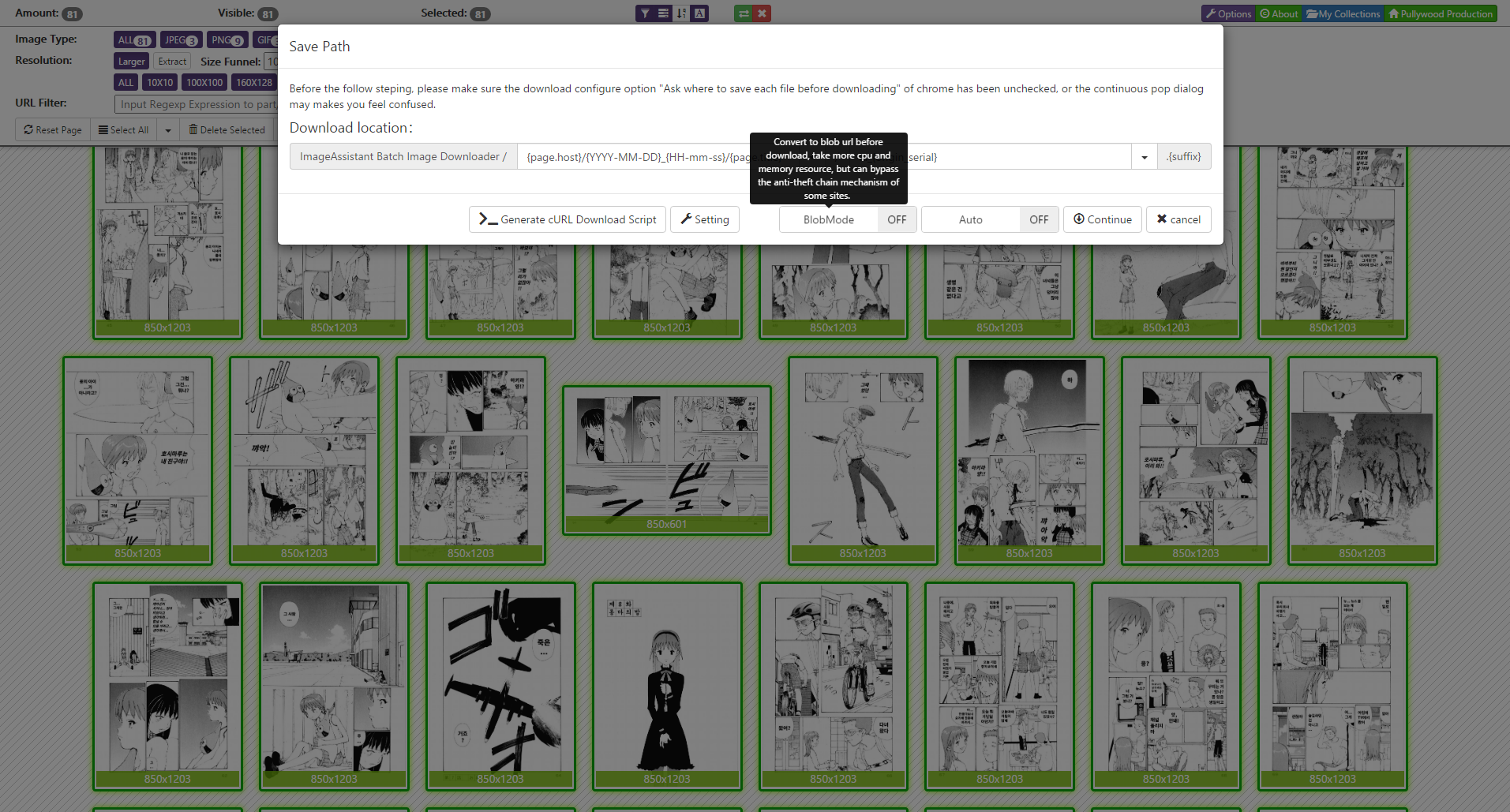
Task: Click the Selected 81 counter badge
Action: point(480,14)
